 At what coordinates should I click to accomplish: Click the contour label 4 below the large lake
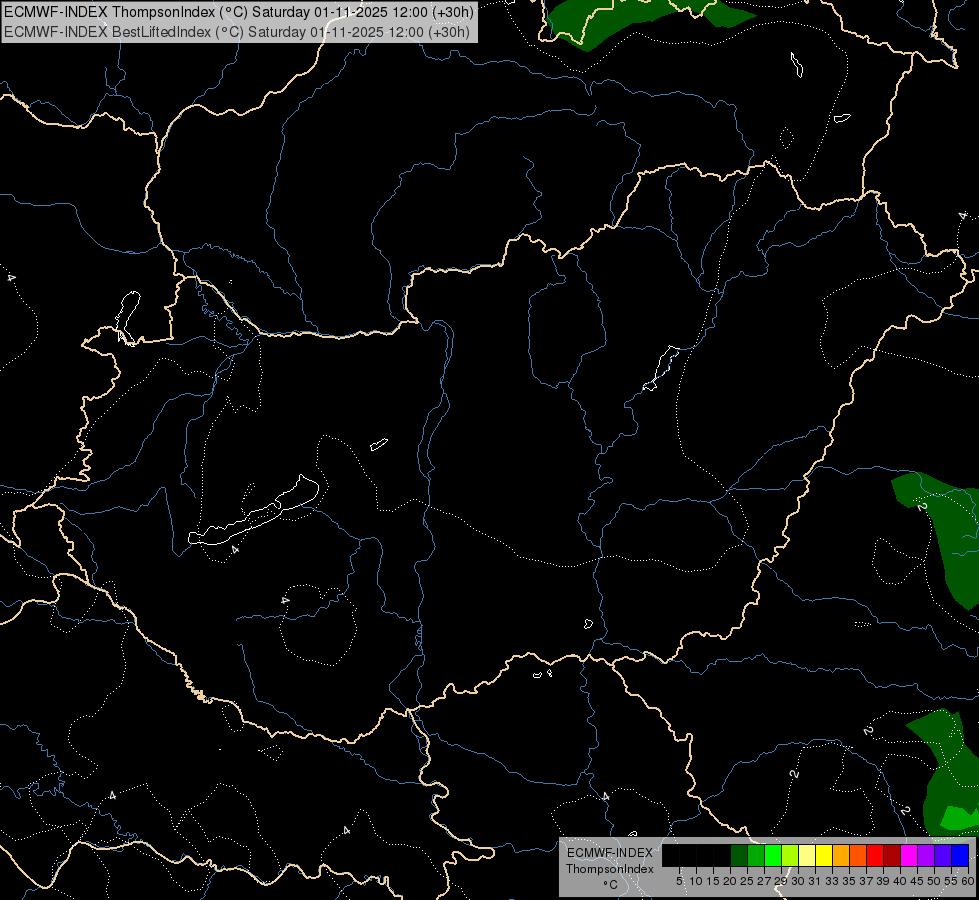[235, 550]
